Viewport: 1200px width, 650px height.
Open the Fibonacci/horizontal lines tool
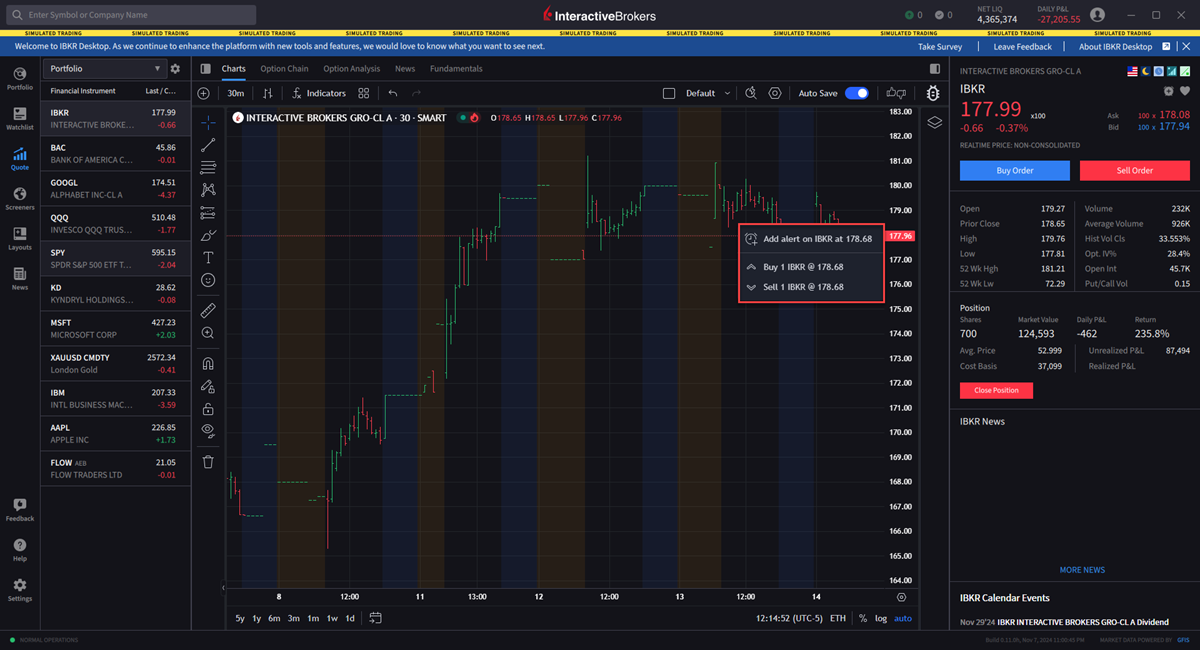pos(208,167)
